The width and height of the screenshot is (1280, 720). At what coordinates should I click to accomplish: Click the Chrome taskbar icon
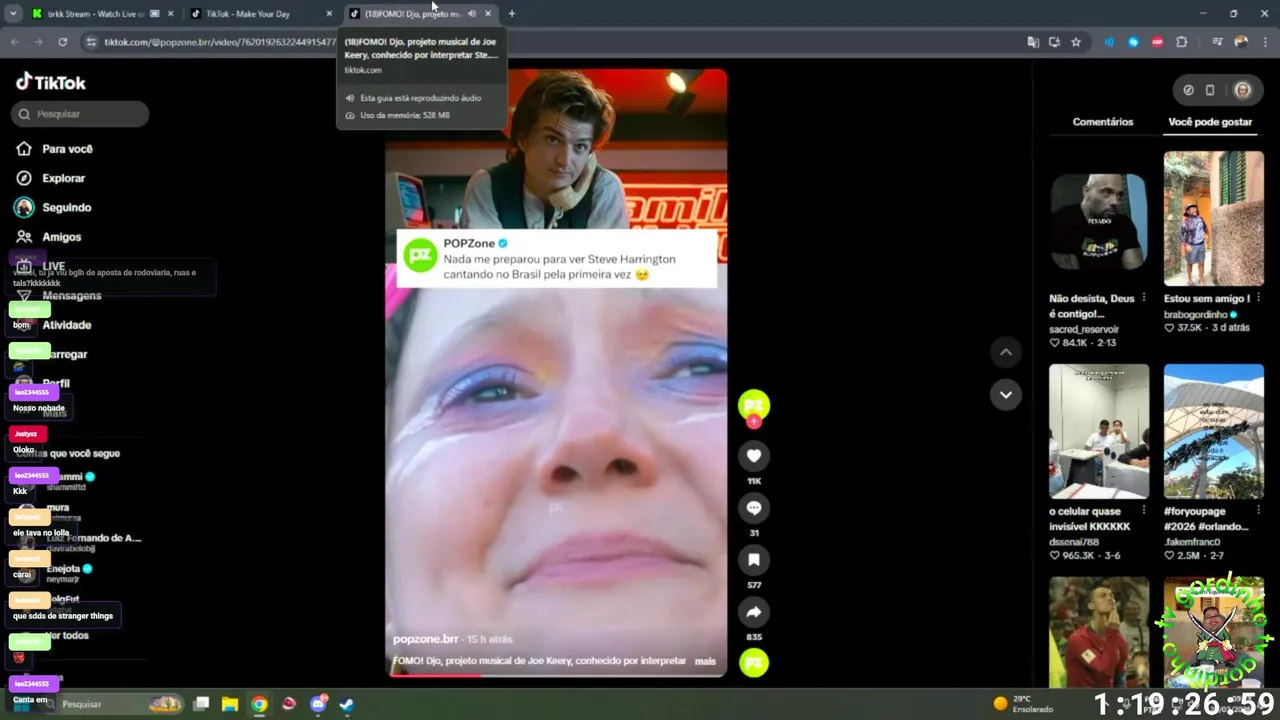pos(259,704)
